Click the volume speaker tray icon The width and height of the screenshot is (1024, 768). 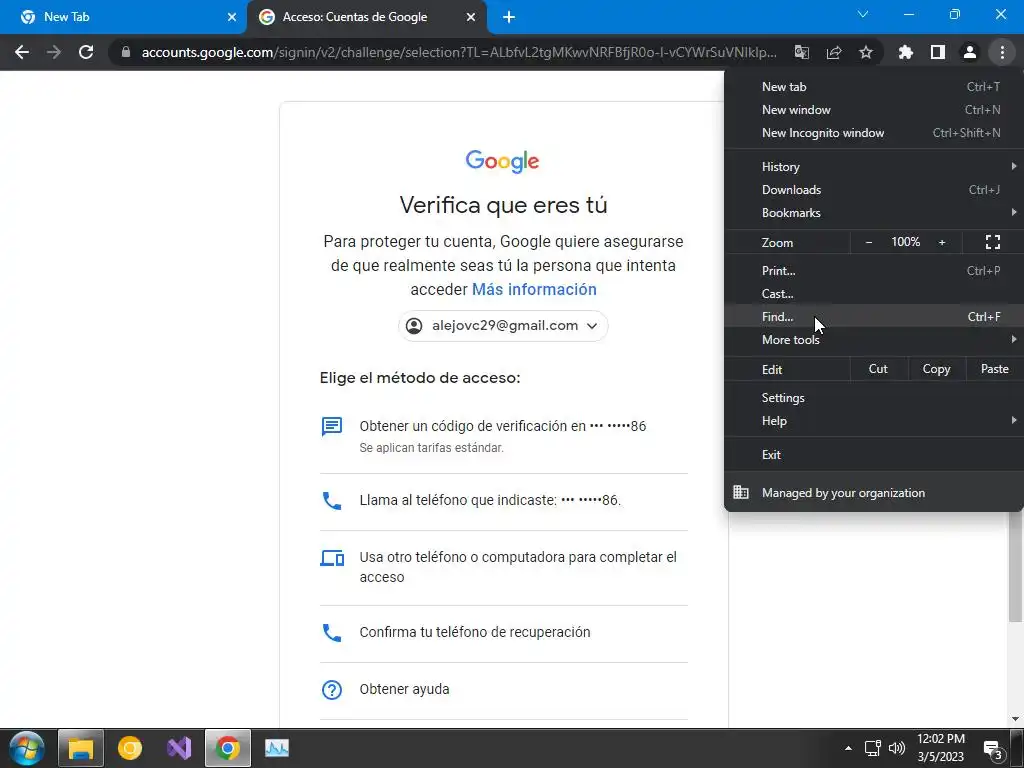pos(897,748)
